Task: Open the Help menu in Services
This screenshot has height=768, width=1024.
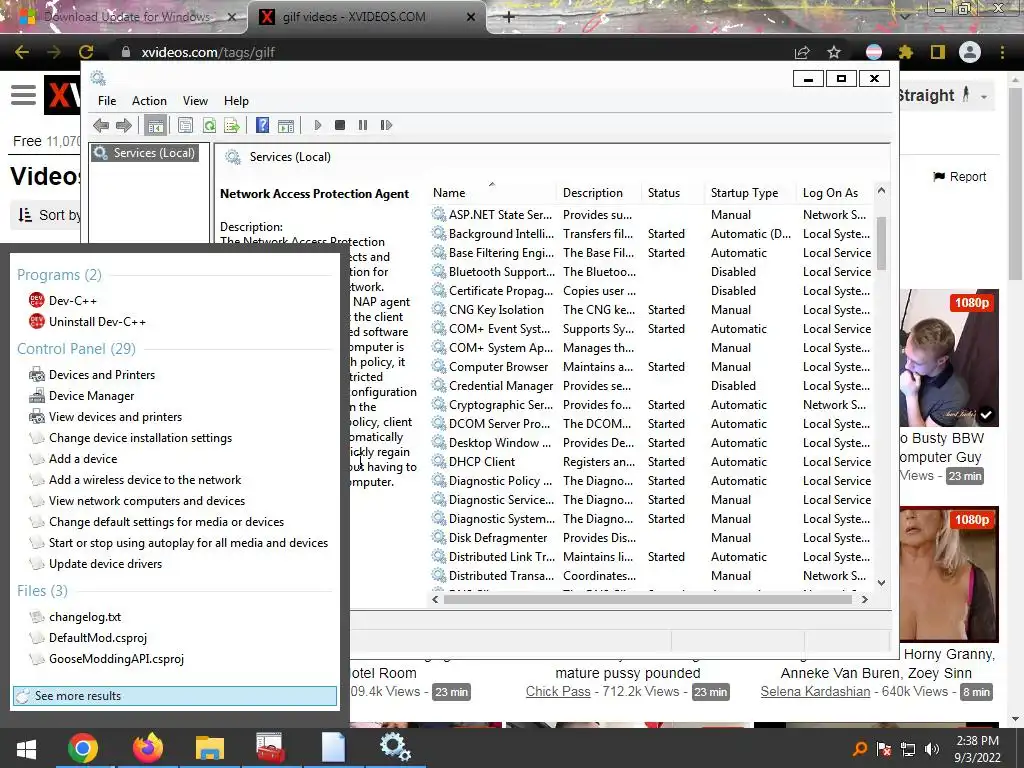Action: pos(236,101)
